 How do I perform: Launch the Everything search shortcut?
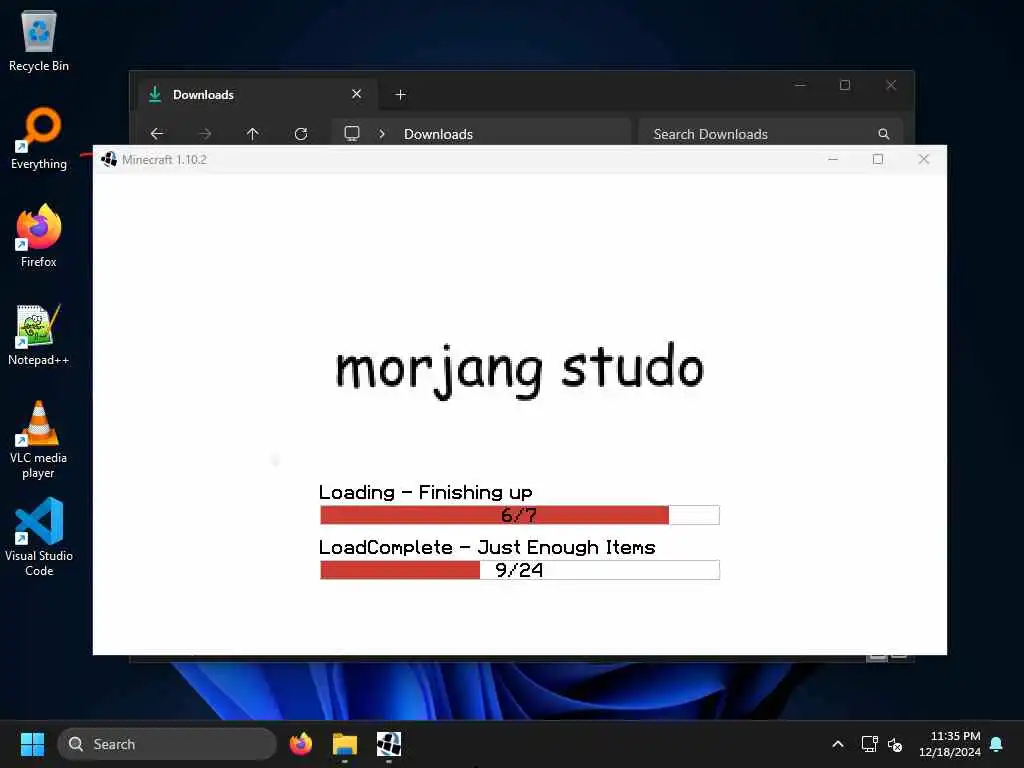pos(39,138)
